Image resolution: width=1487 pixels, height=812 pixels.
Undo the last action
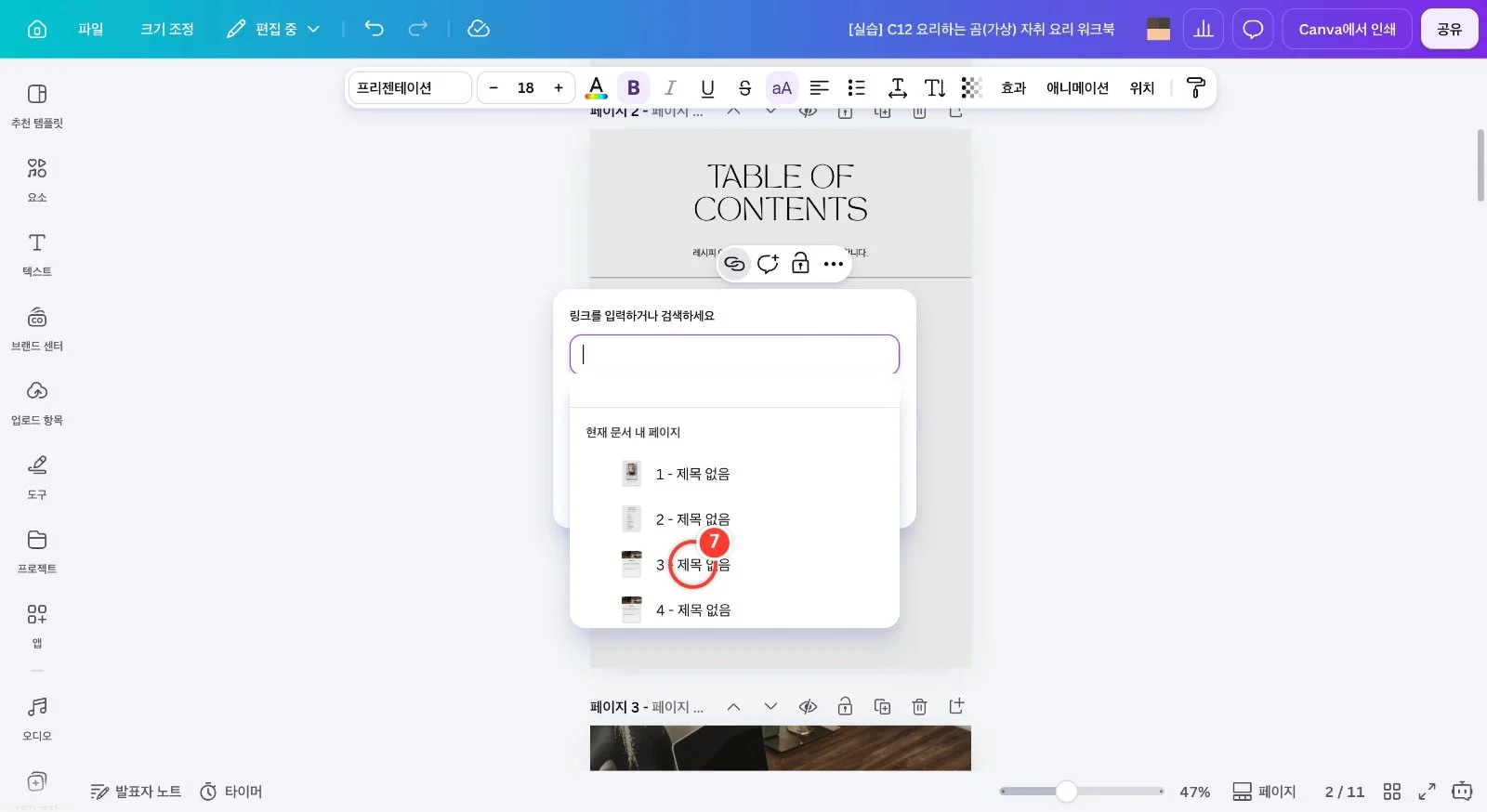[374, 29]
